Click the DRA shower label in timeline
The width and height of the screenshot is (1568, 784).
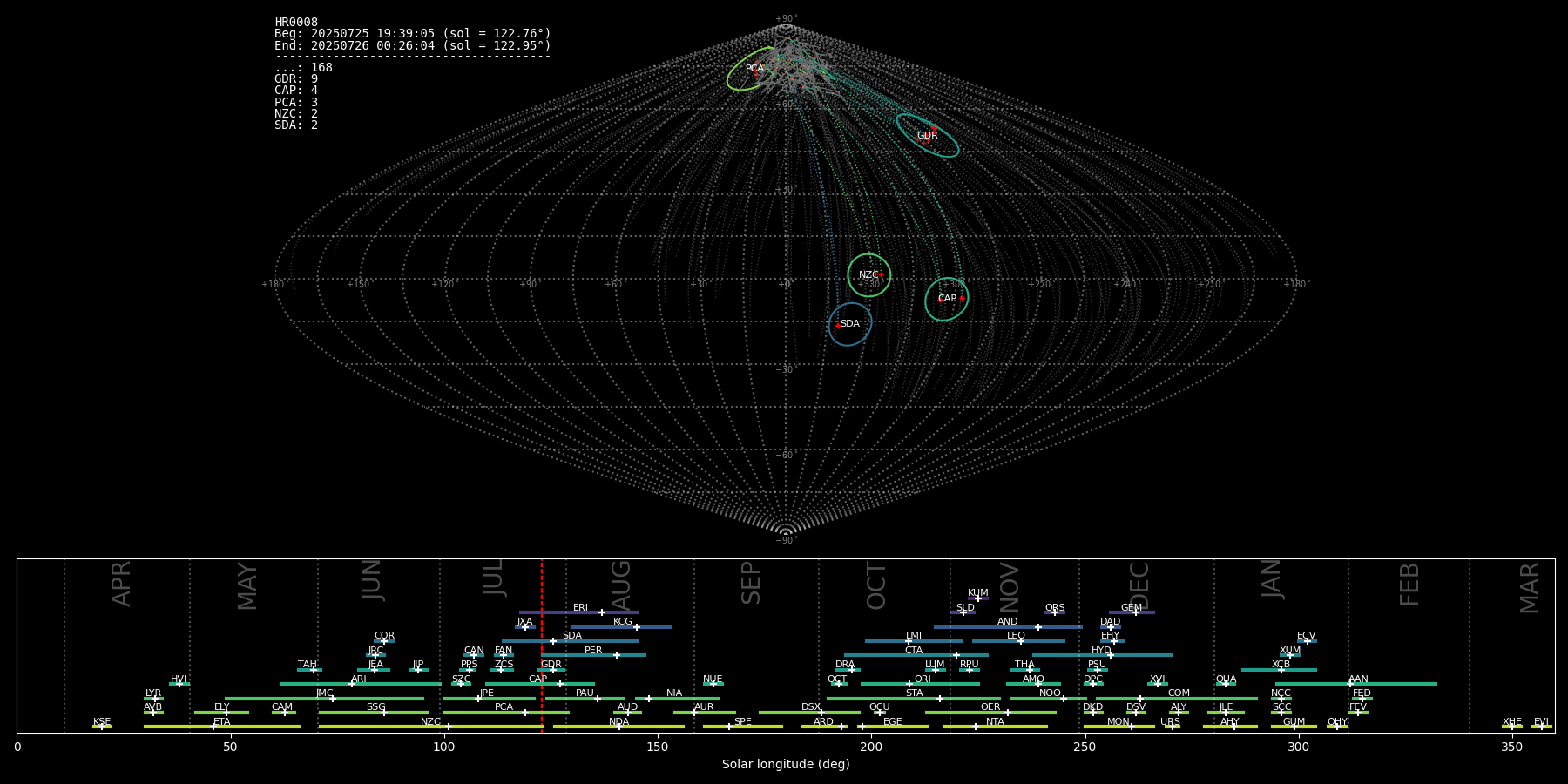pos(845,665)
